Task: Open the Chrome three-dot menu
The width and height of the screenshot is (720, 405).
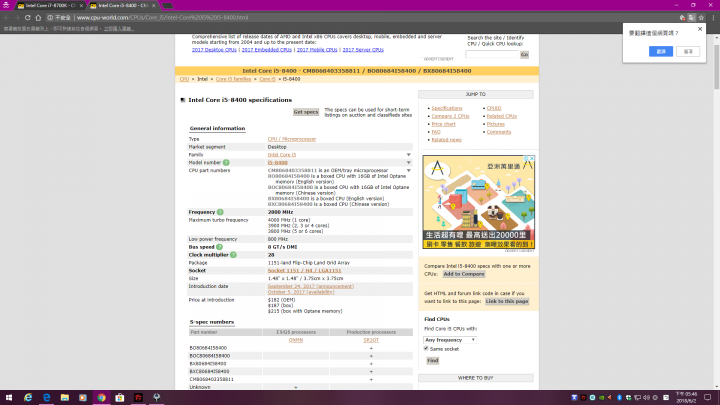Action: (713, 17)
